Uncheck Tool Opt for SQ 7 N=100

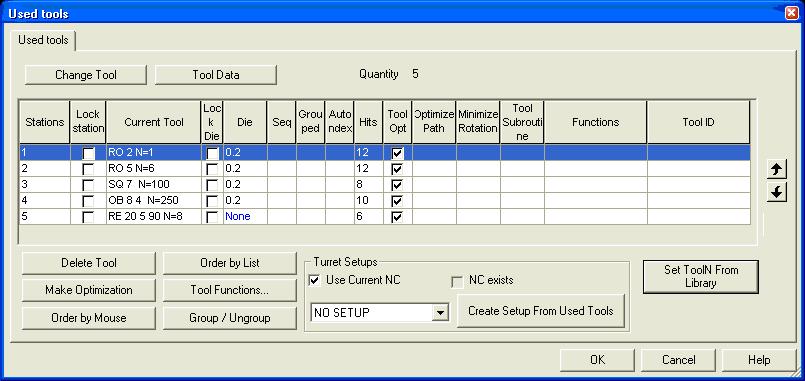point(397,185)
